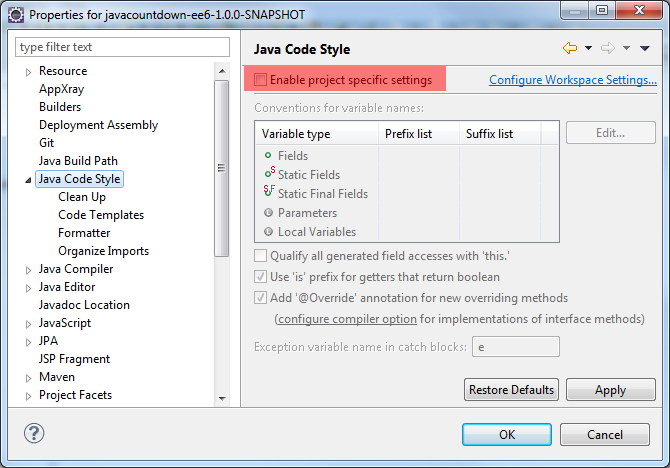Enable project specific settings checkbox

pos(260,79)
